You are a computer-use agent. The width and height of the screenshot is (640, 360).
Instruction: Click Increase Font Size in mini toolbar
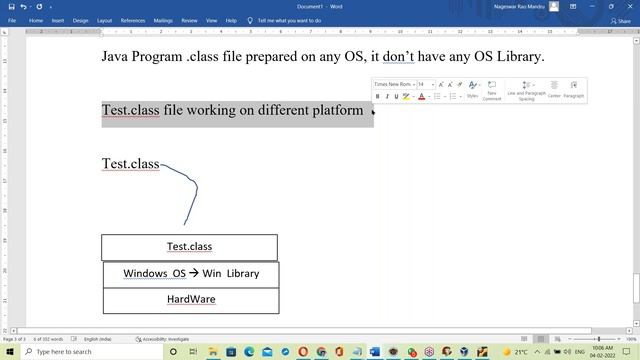click(x=441, y=84)
